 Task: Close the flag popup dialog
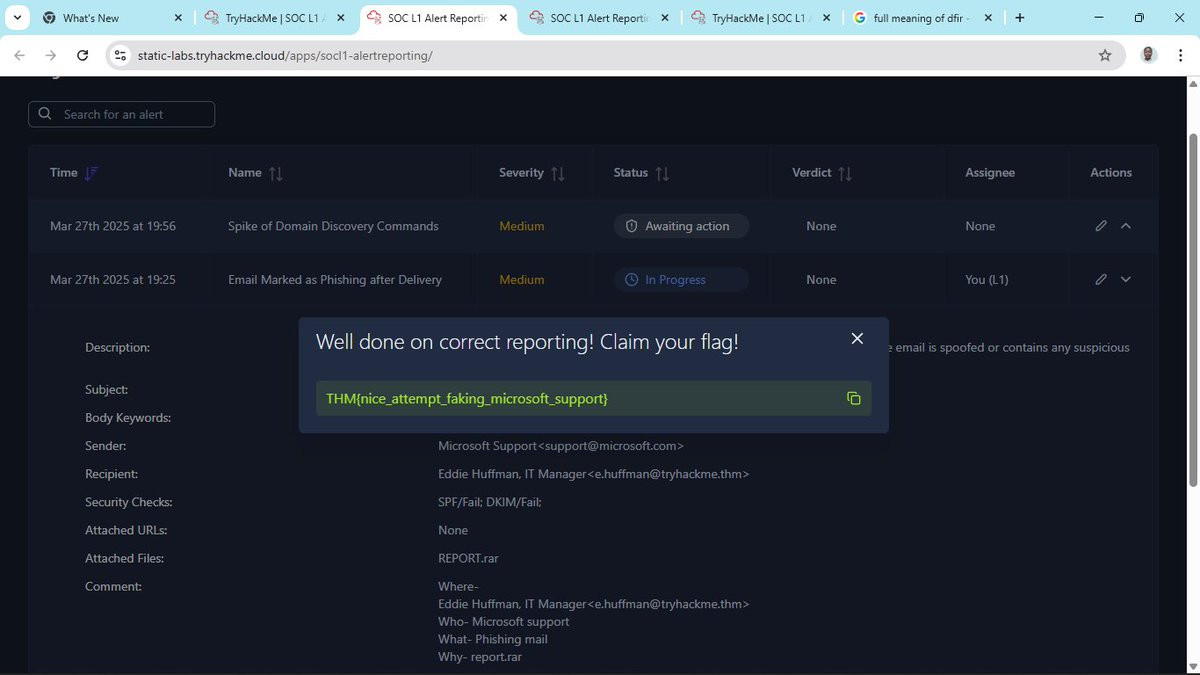(x=857, y=339)
